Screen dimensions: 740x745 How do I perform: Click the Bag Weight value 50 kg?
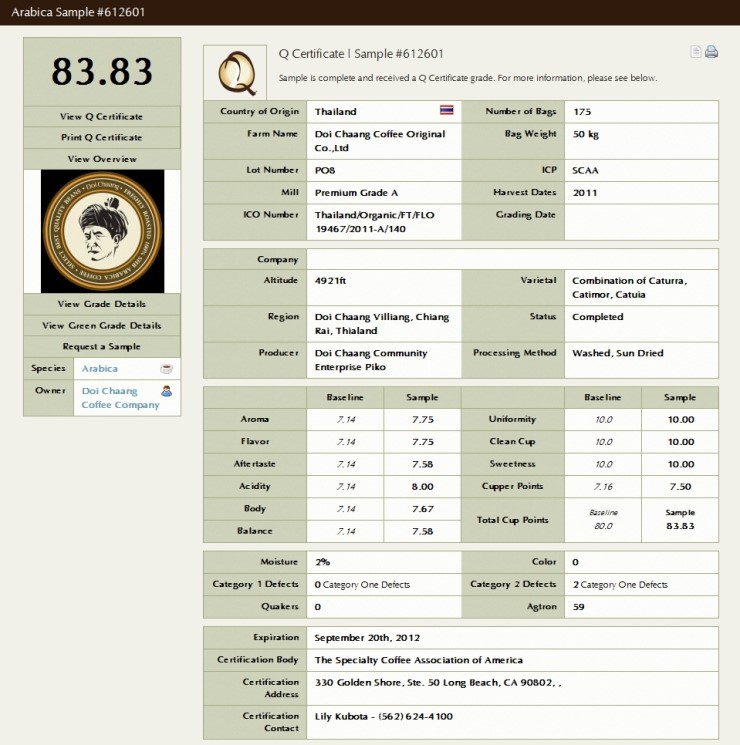point(586,134)
